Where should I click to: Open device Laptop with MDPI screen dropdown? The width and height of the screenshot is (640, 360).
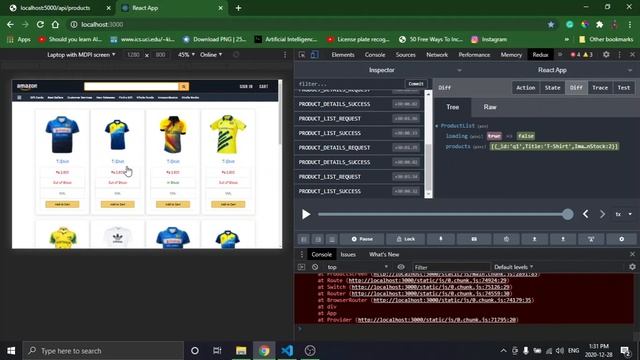pyautogui.click(x=81, y=54)
